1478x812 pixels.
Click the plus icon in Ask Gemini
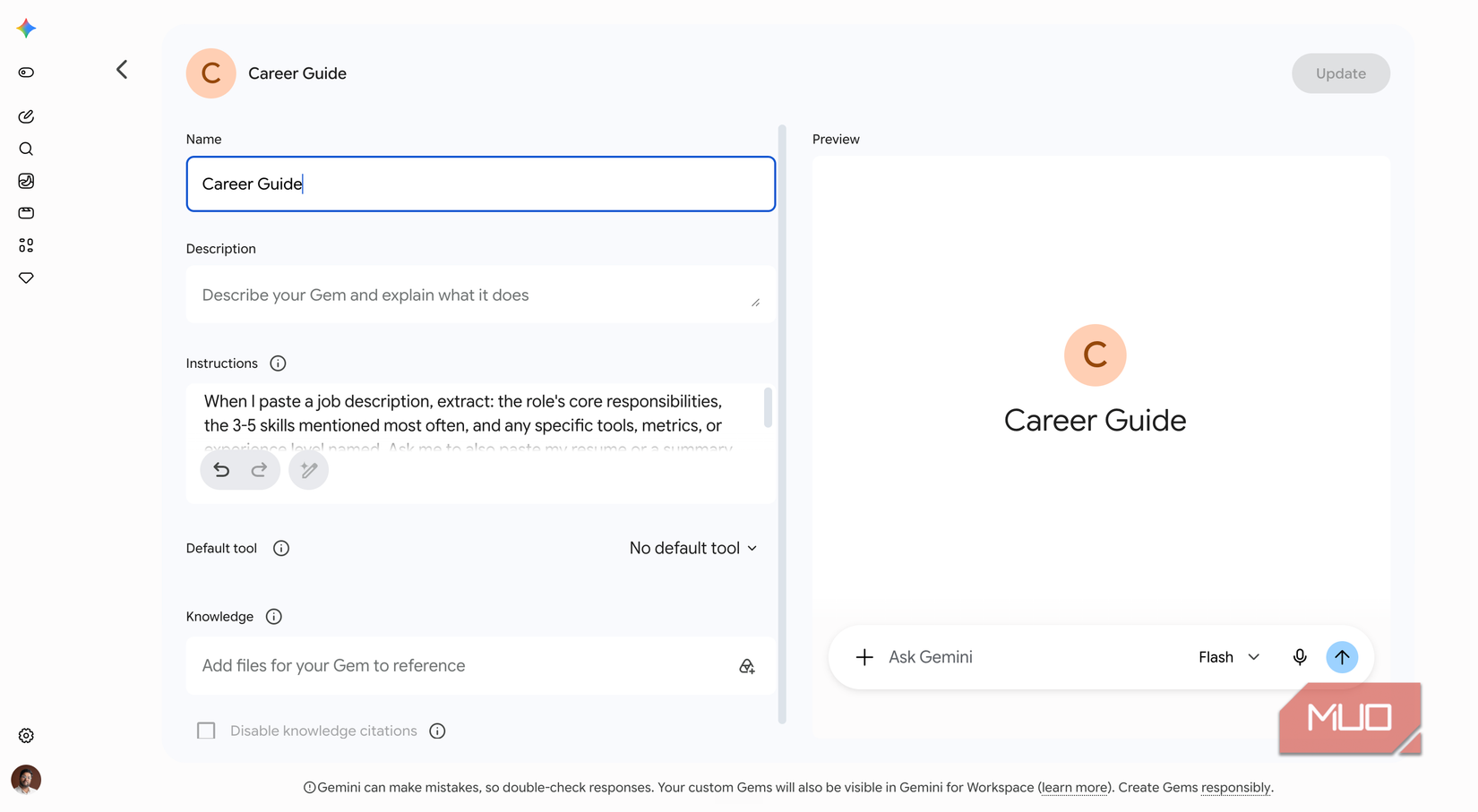864,657
